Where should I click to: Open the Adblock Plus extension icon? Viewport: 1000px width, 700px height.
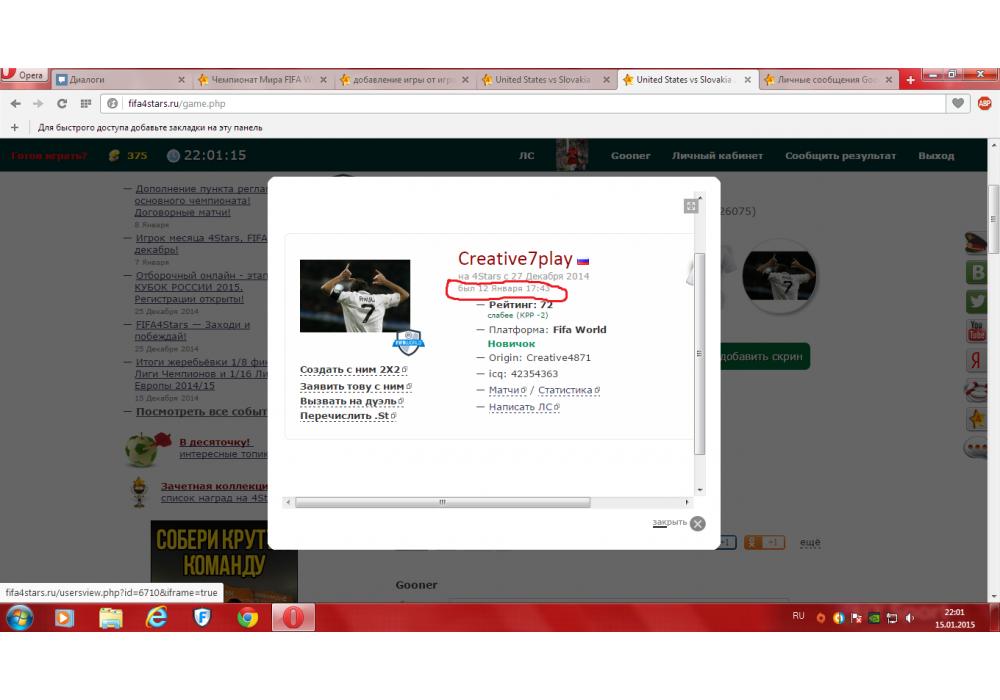click(x=984, y=103)
